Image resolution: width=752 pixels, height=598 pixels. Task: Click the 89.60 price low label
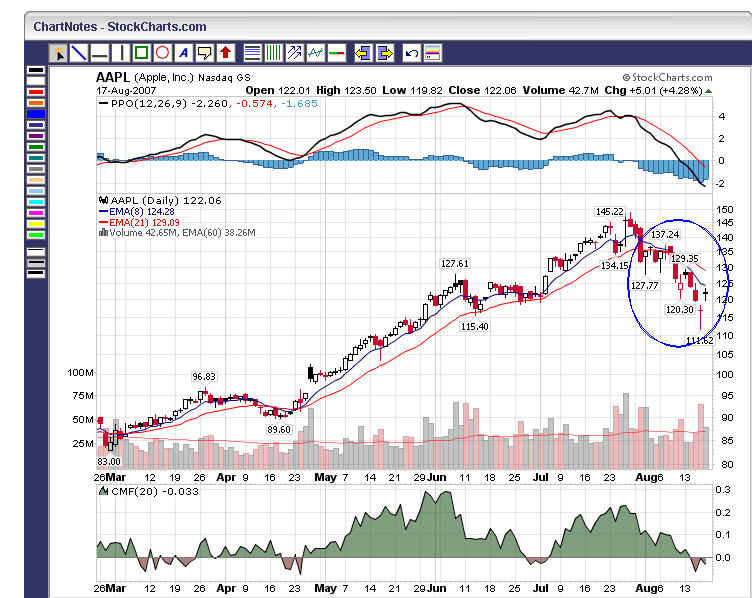pyautogui.click(x=279, y=430)
